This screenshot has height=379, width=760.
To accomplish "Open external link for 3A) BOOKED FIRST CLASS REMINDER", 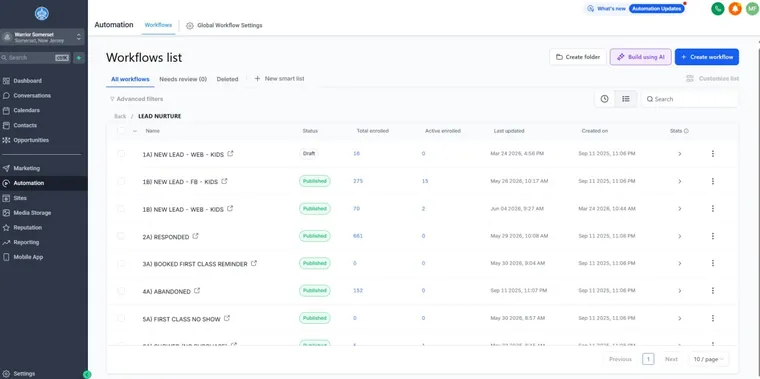I will [x=253, y=264].
